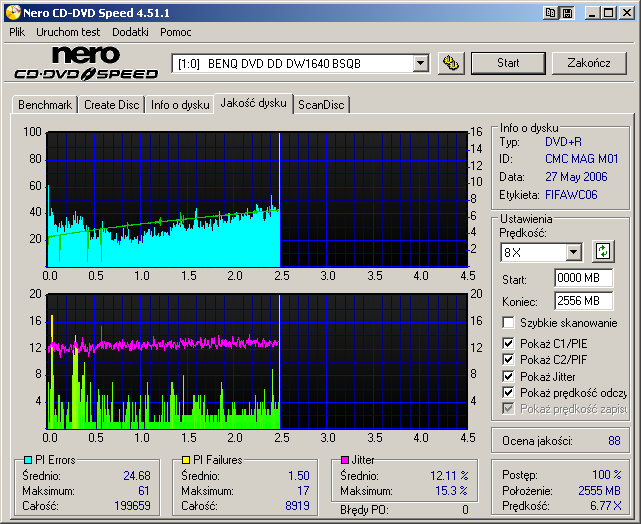Click the yellow PI Failures legend swatch
Screen dimensions: 641x524
186,460
